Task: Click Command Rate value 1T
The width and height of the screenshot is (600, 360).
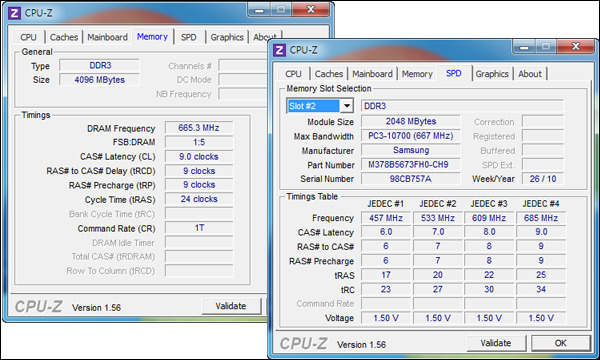Action: pos(199,228)
